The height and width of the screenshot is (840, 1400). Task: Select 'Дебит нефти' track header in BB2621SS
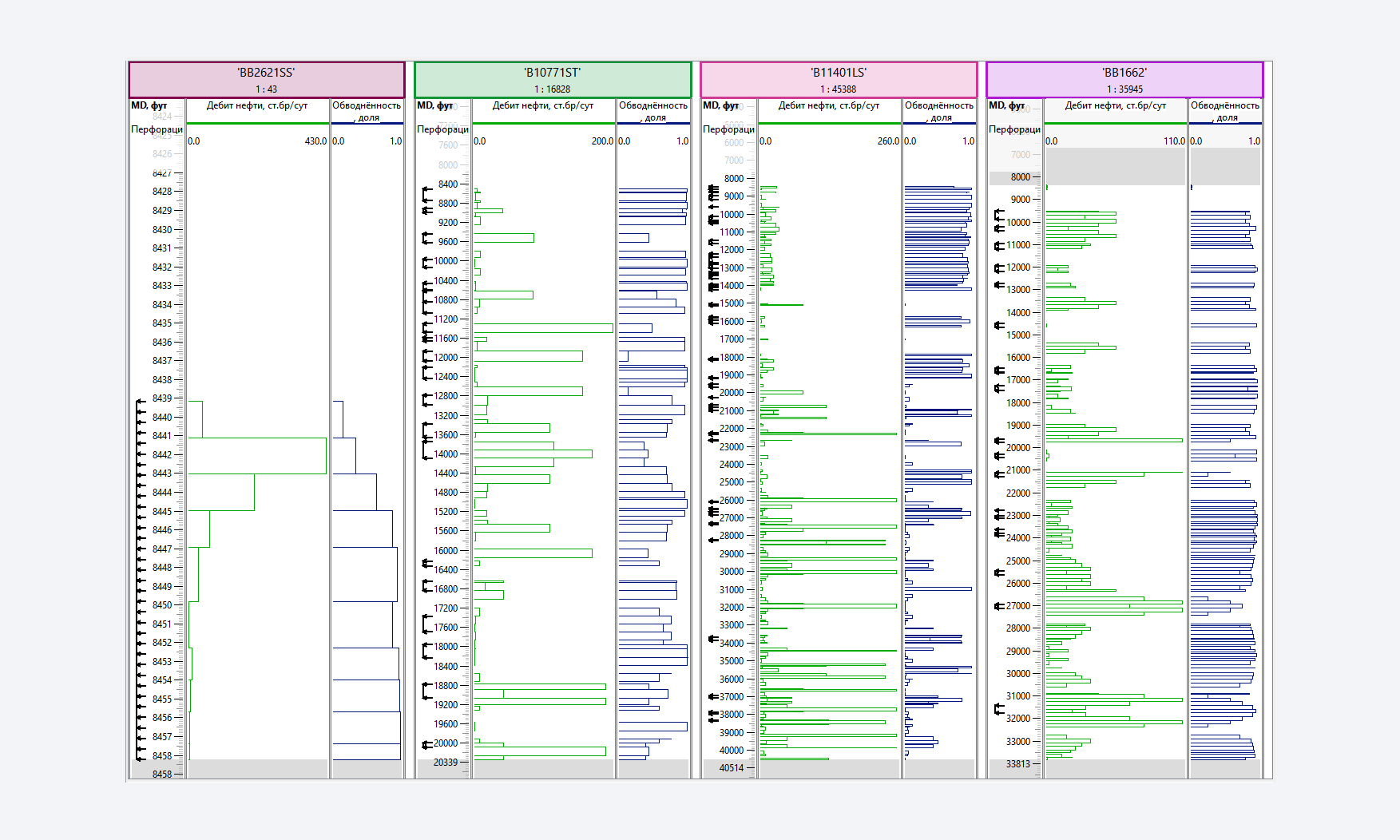point(257,105)
